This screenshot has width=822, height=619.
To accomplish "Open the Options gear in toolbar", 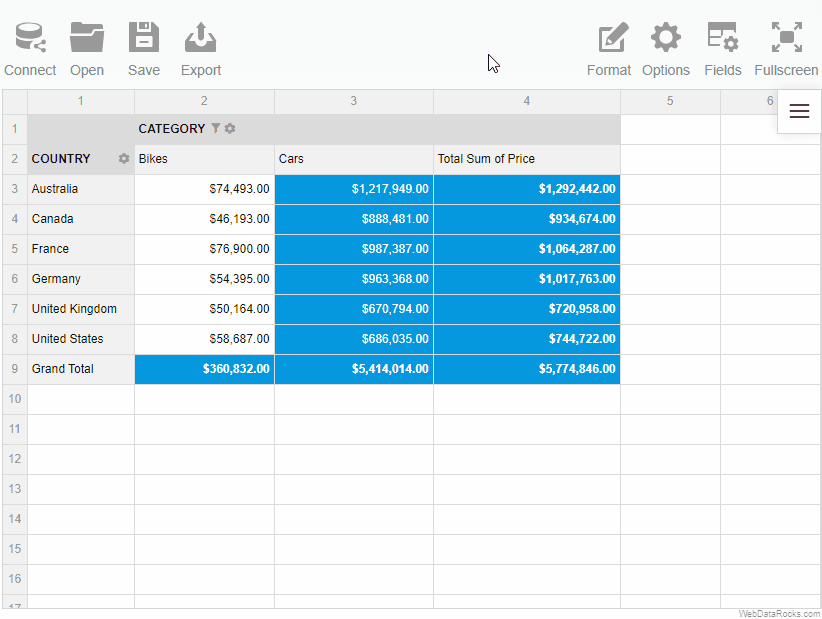I will click(666, 38).
